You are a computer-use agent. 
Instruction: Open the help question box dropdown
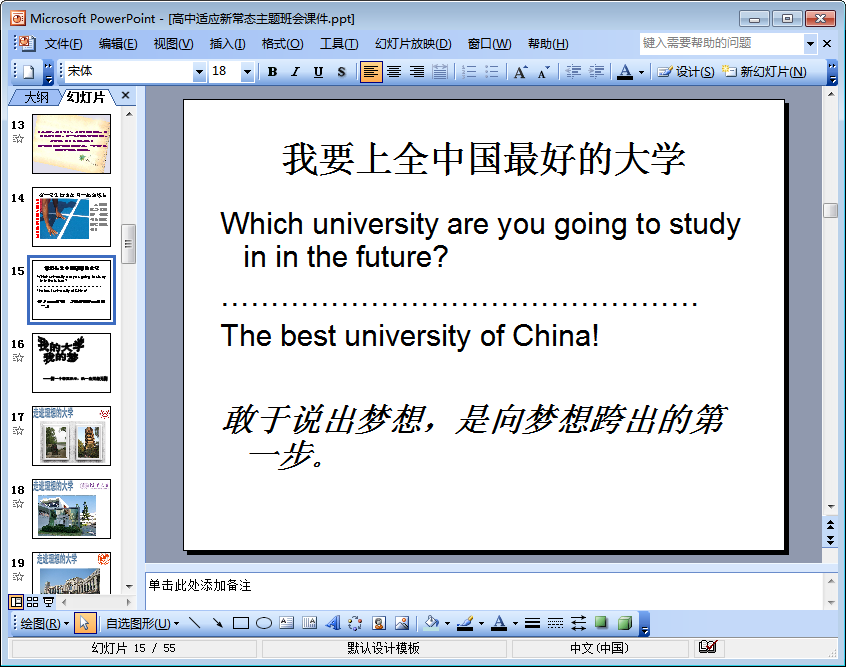(810, 43)
